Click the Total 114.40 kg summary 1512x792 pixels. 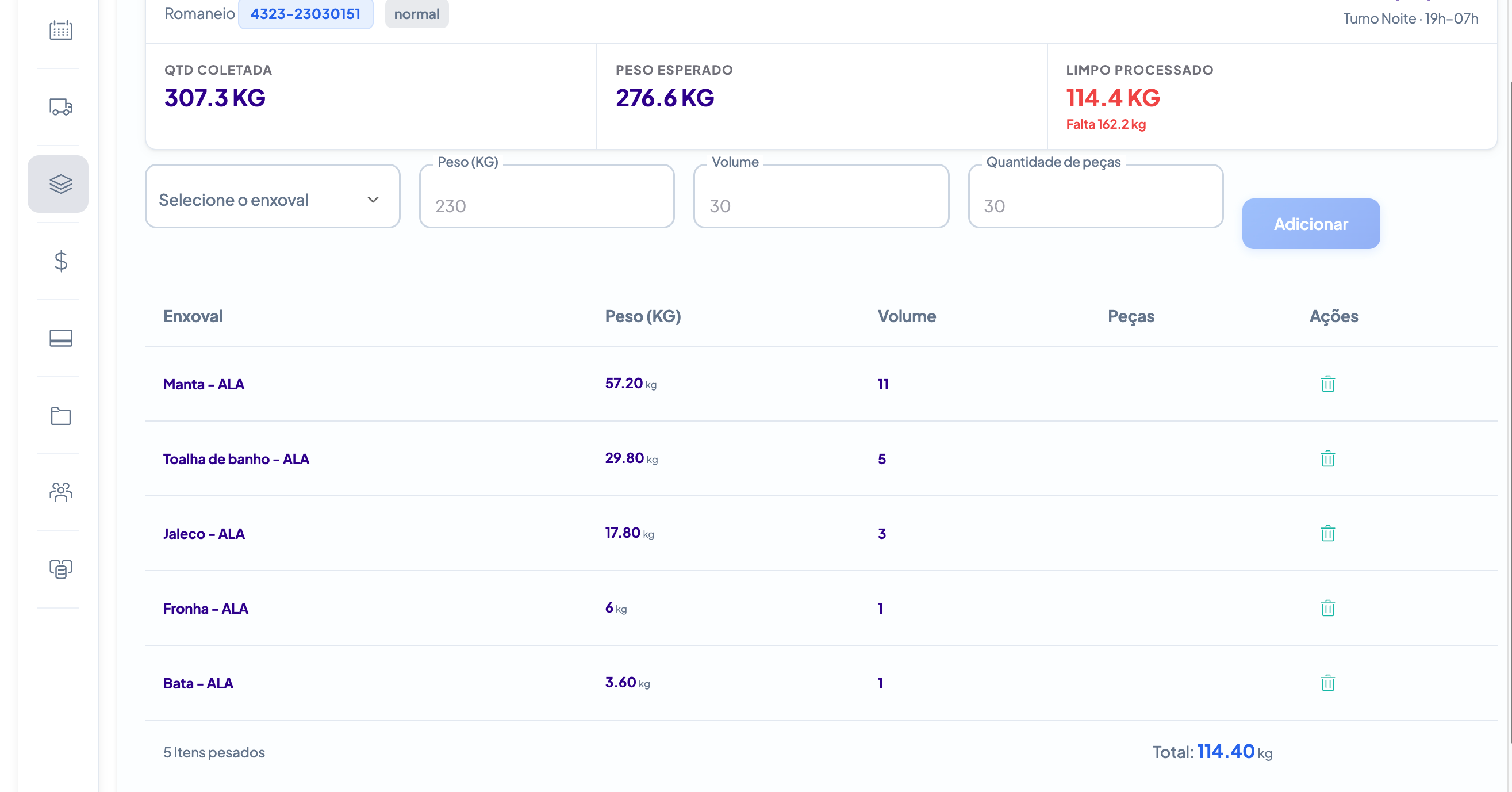(x=1212, y=752)
